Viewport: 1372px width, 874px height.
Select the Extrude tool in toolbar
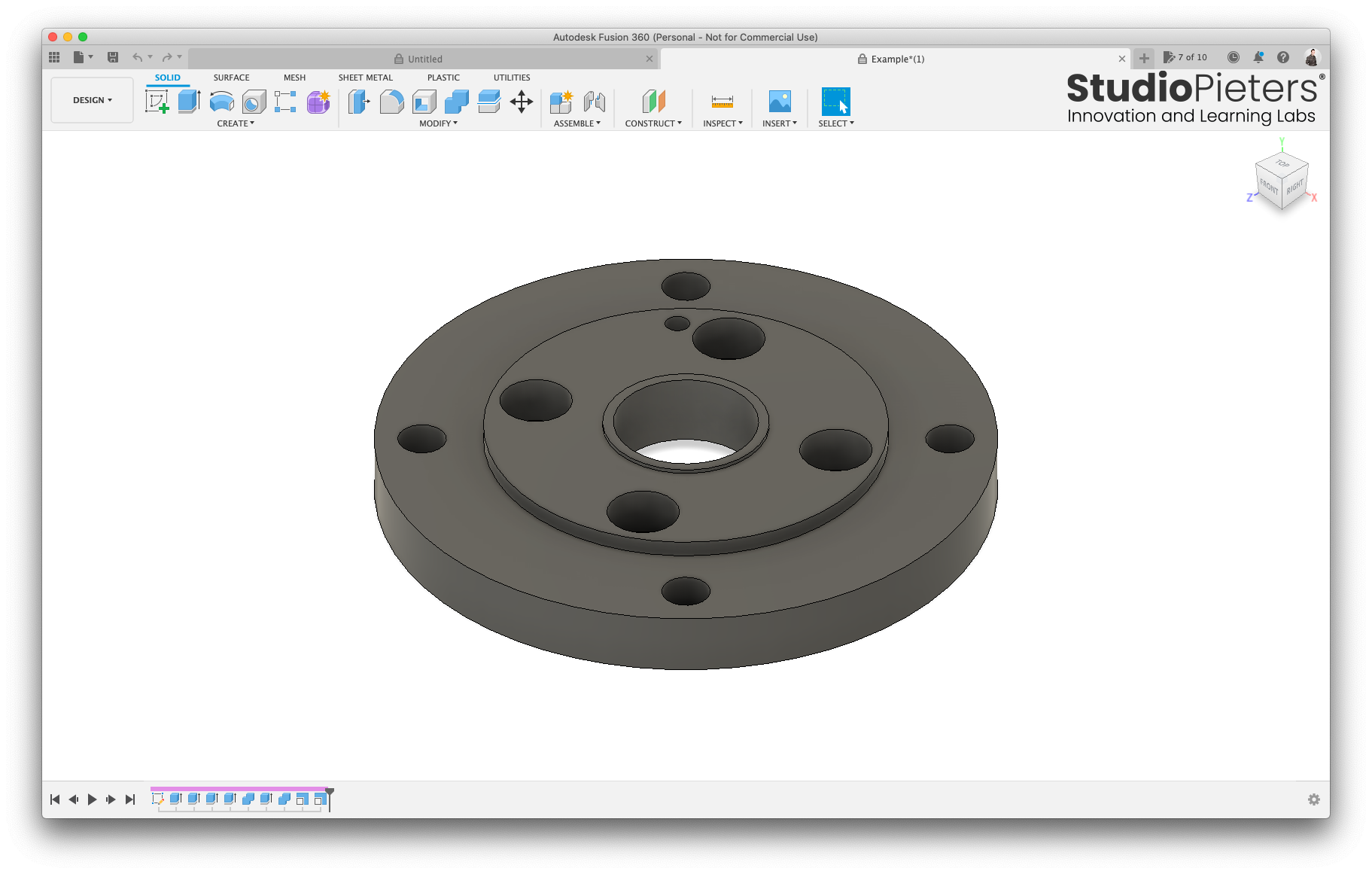[x=189, y=102]
